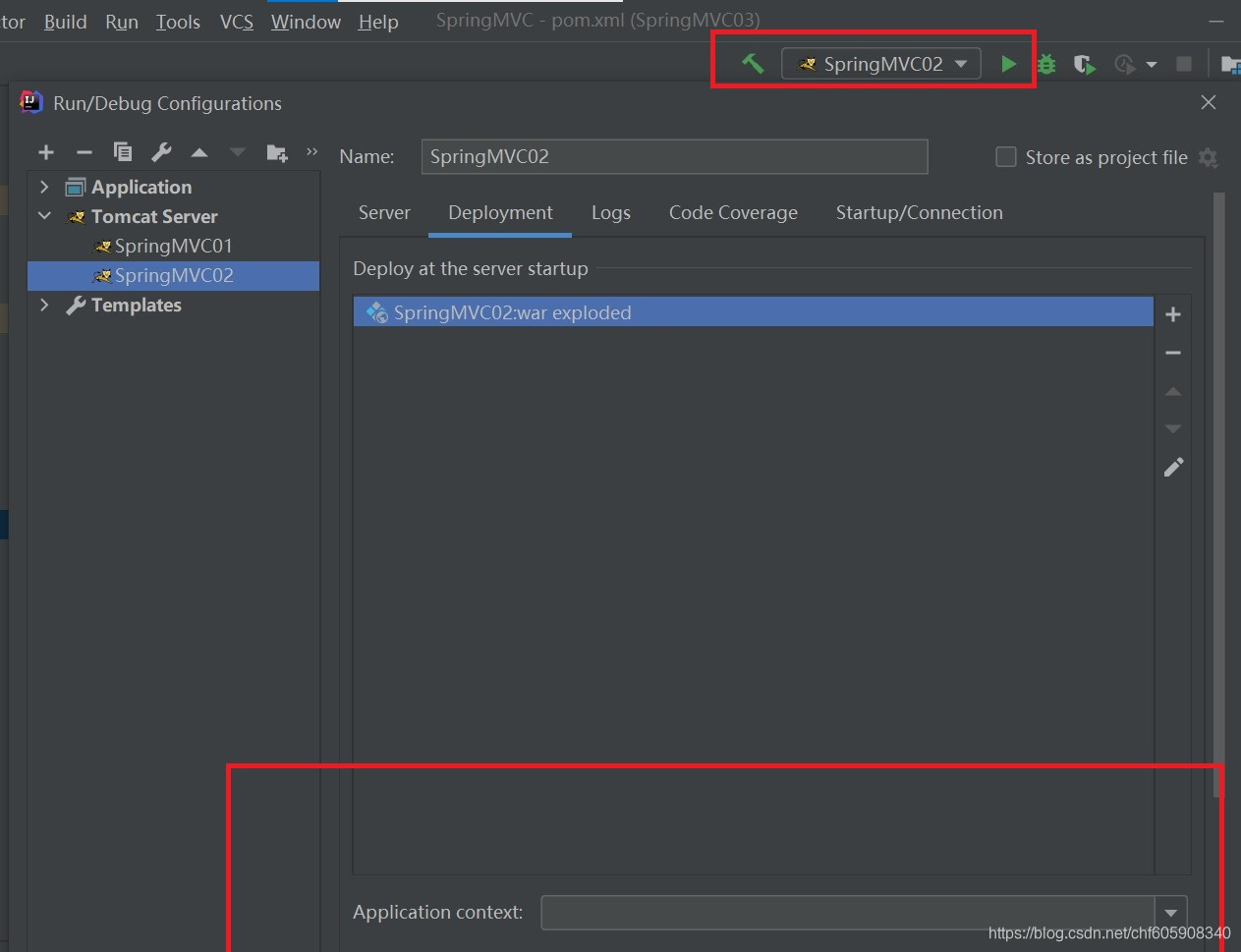Show more configuration toolbar actions chevron
This screenshot has width=1241, height=952.
pyautogui.click(x=312, y=151)
